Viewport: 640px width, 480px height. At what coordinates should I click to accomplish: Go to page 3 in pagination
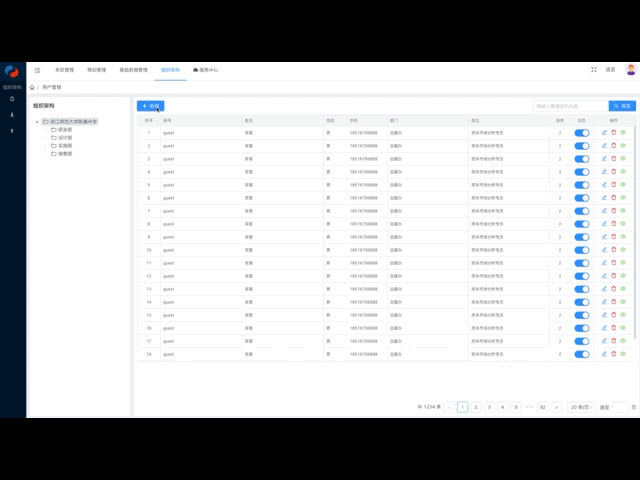coord(489,407)
